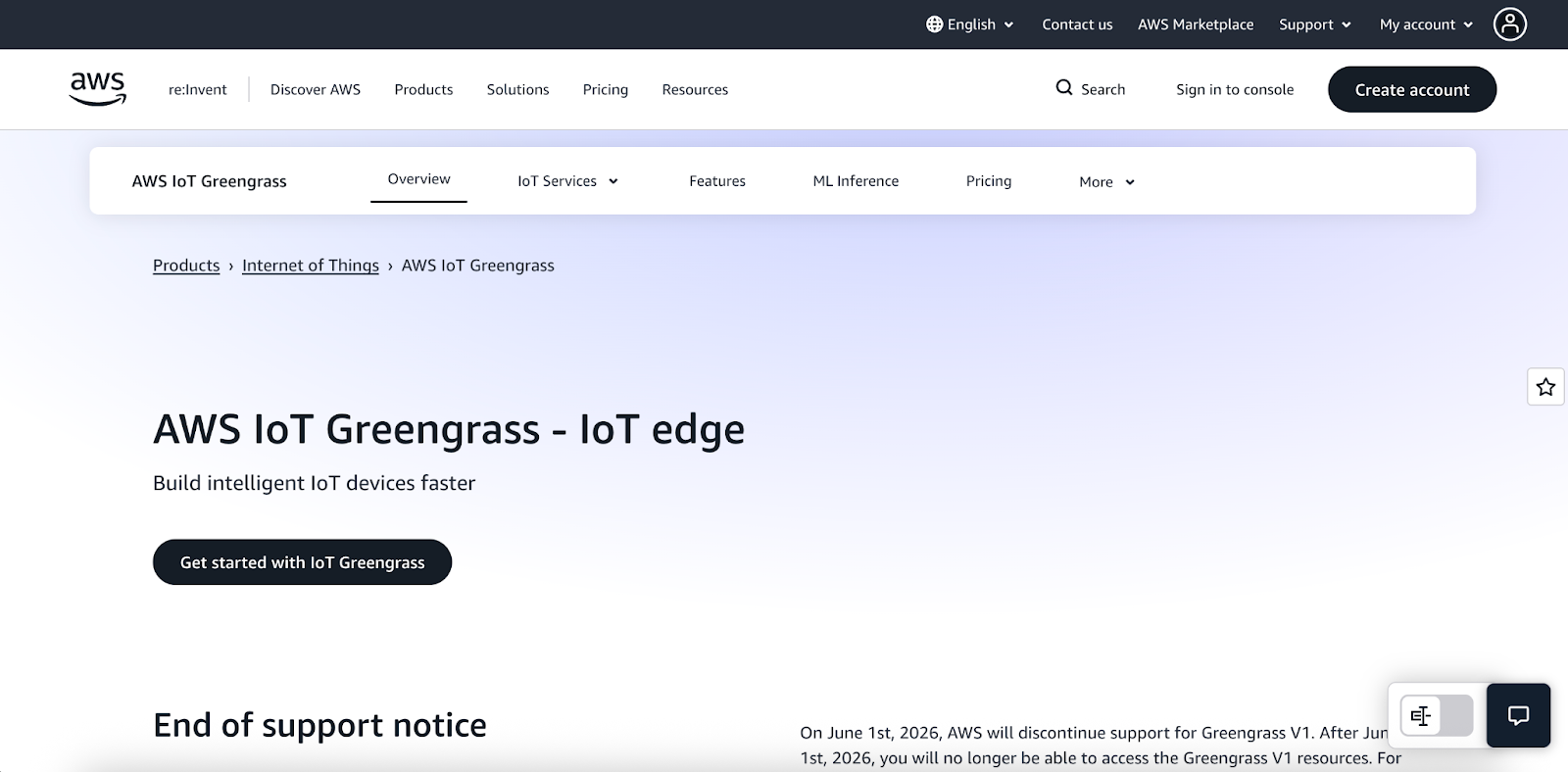Image resolution: width=1568 pixels, height=772 pixels.
Task: Expand the Support dropdown menu
Action: (1315, 24)
